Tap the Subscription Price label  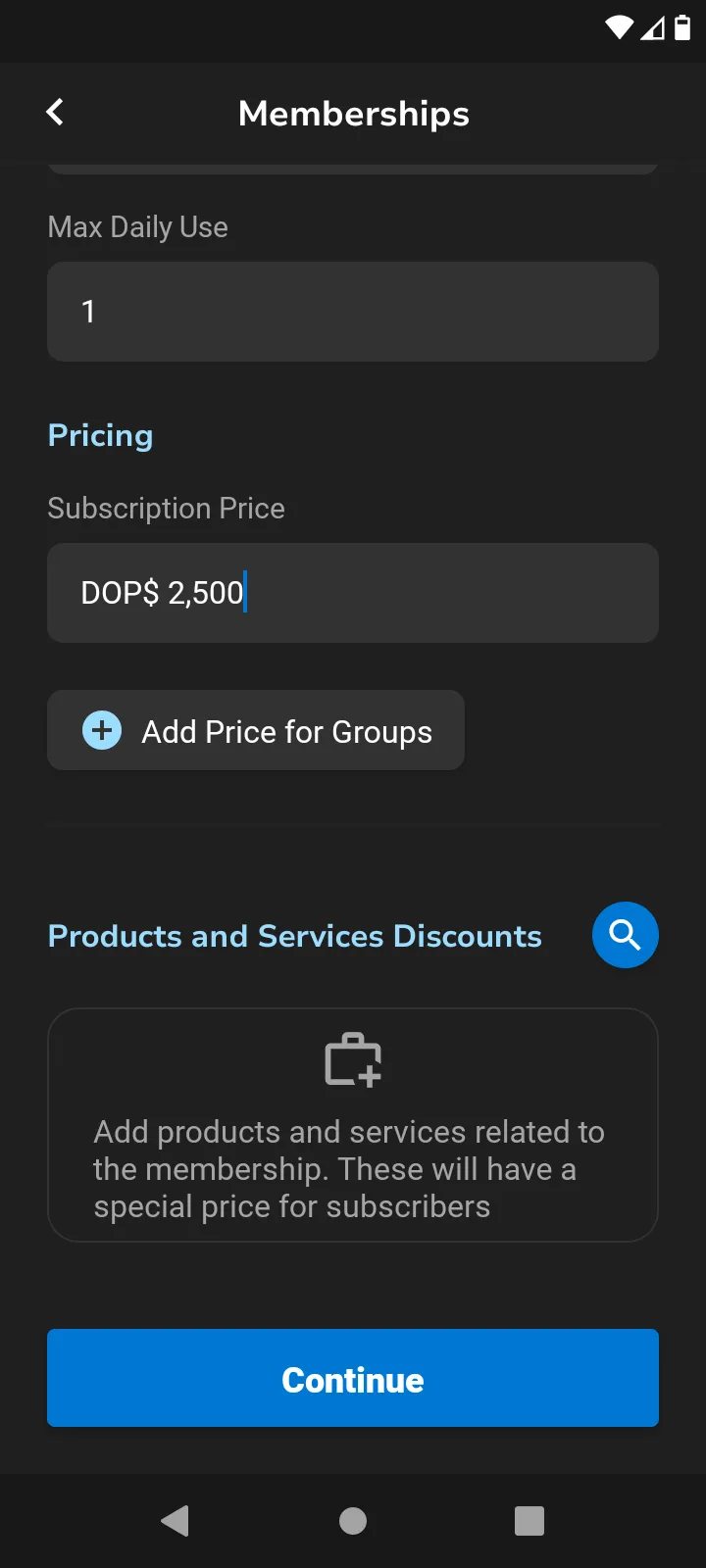[x=167, y=509]
